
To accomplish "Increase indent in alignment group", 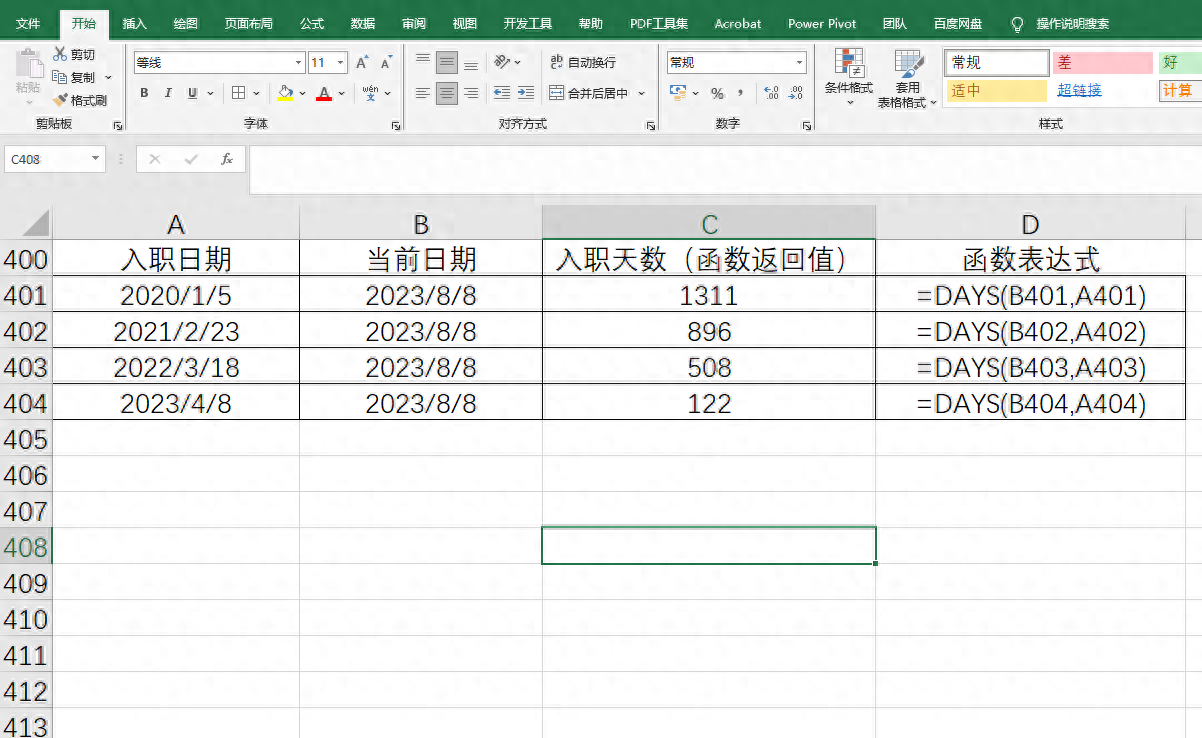I will point(524,93).
